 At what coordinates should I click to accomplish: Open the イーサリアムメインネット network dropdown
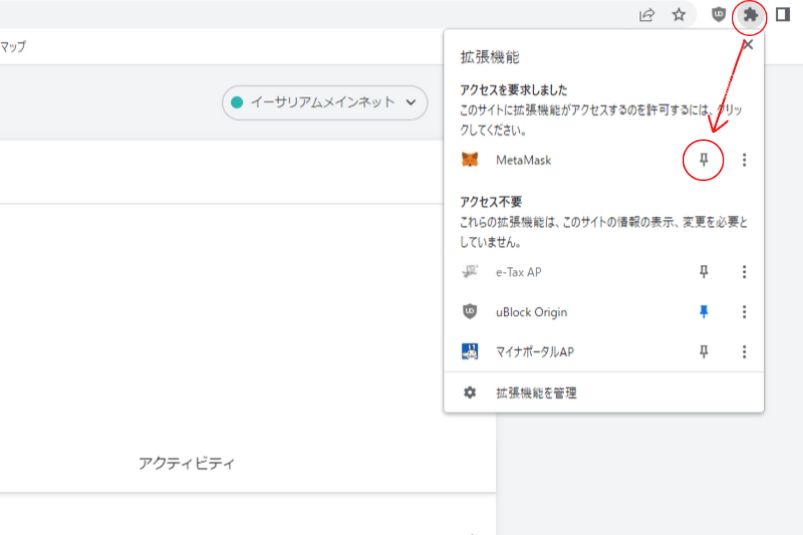(325, 102)
